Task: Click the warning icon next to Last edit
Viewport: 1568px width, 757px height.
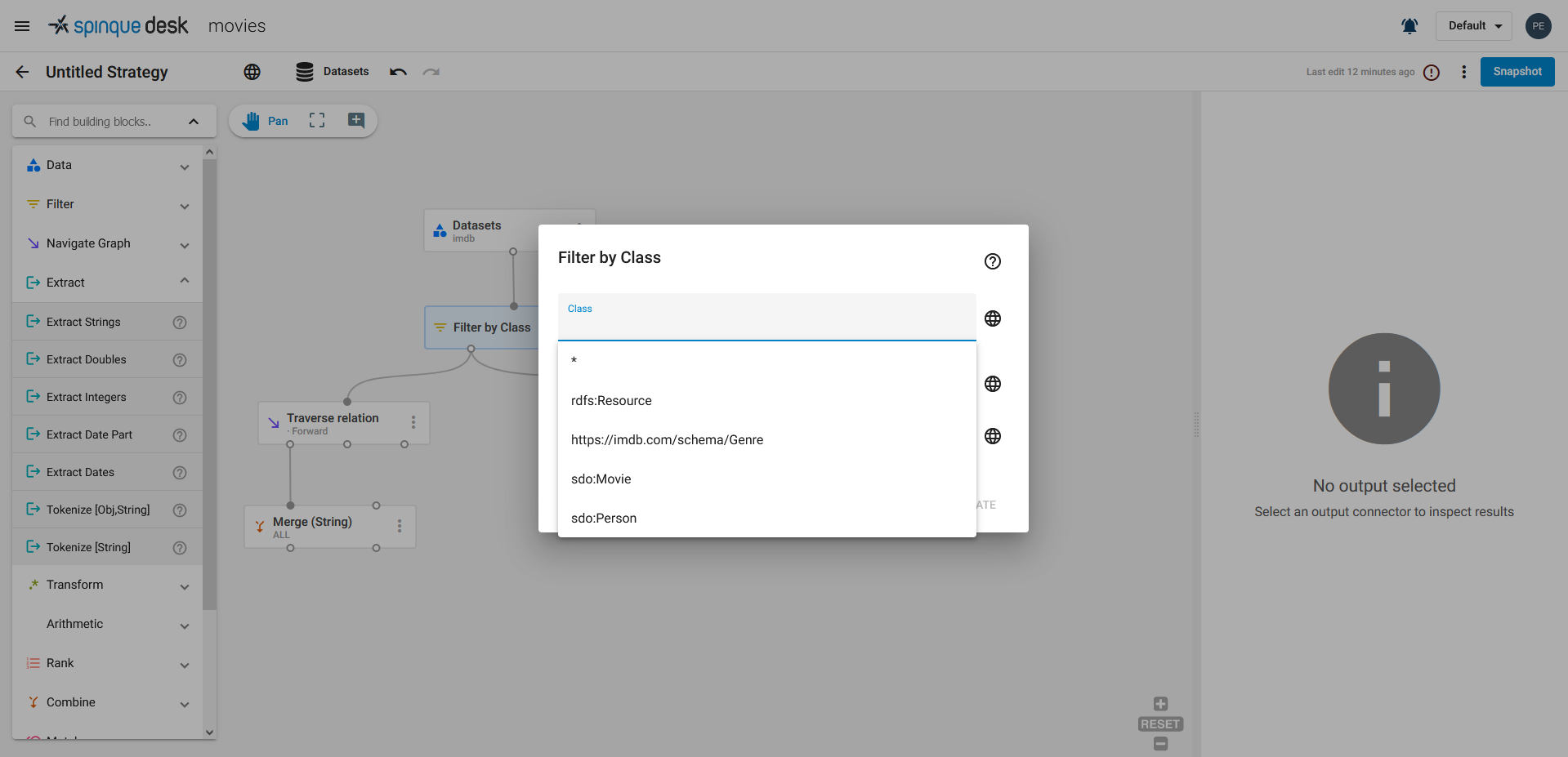Action: (1432, 73)
